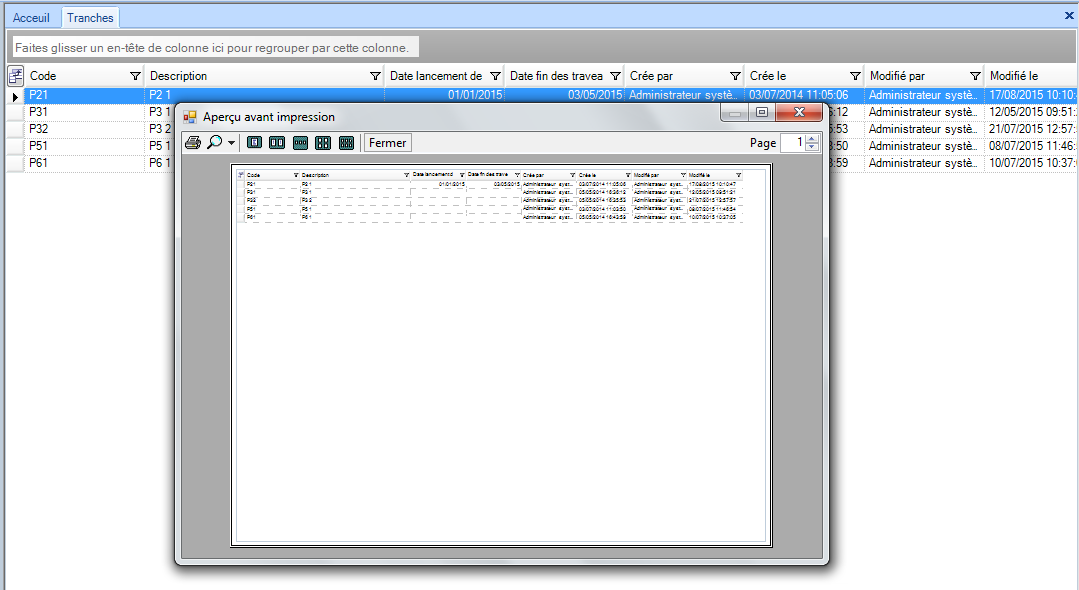Increase page number with up arrow
The image size is (1079, 590).
pyautogui.click(x=811, y=139)
